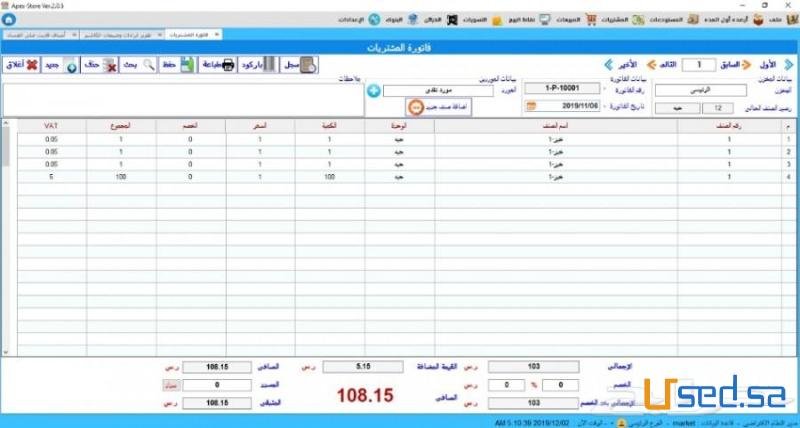Image resolution: width=800 pixels, height=428 pixels.
Task: Click the حفظ (save) floppy disk button
Action: point(177,65)
